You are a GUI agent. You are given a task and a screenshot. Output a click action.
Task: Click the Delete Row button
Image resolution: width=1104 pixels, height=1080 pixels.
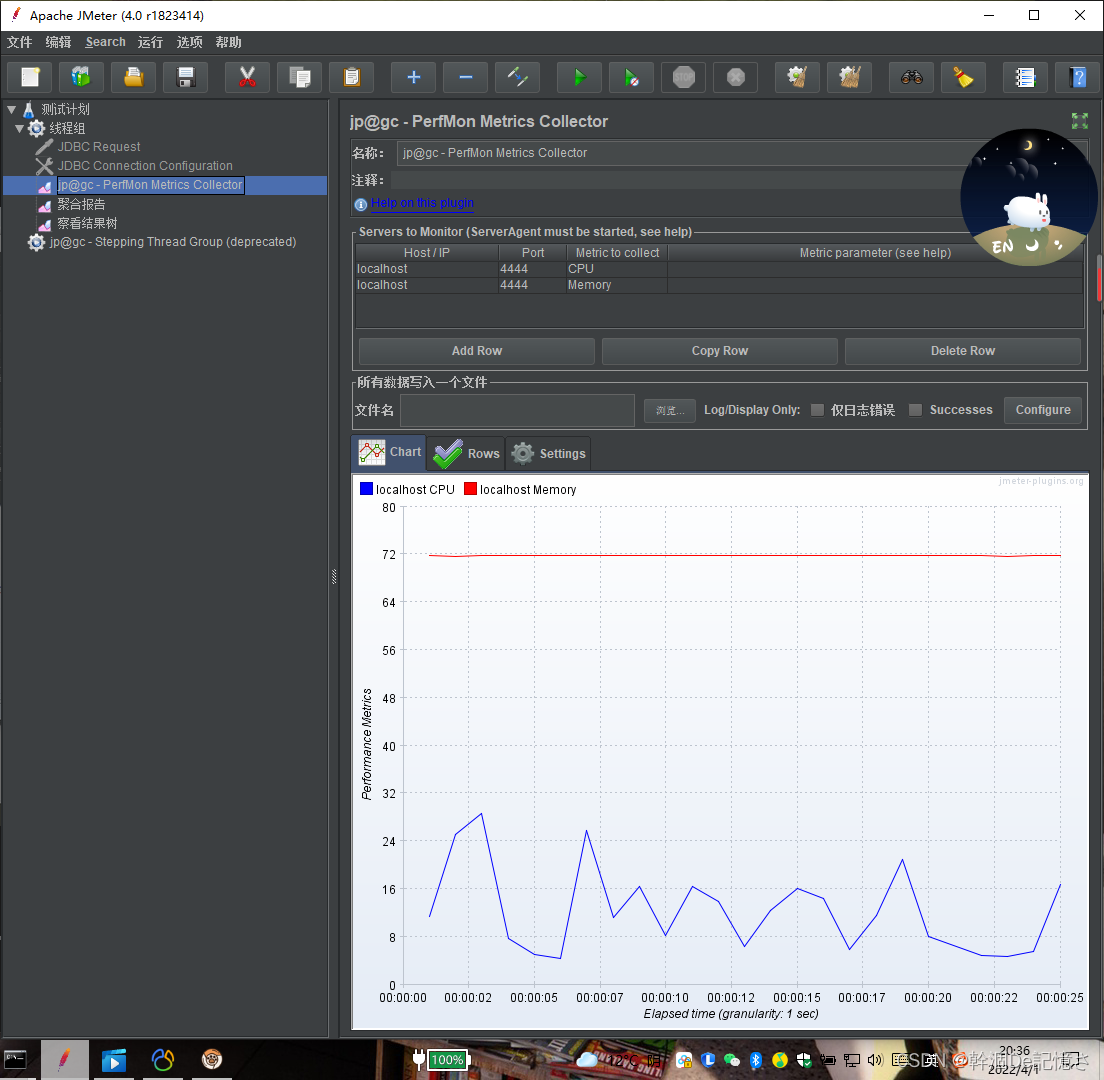(962, 351)
